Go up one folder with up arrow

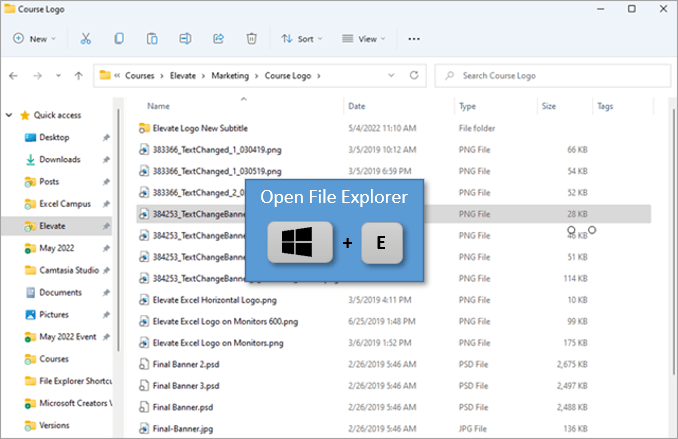click(78, 75)
